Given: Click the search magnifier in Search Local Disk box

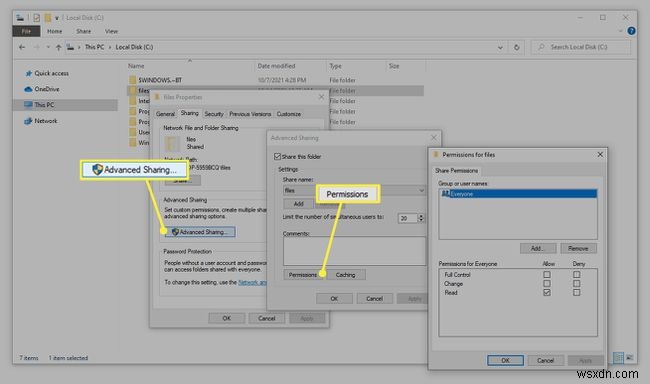Looking at the screenshot, I should click(541, 47).
